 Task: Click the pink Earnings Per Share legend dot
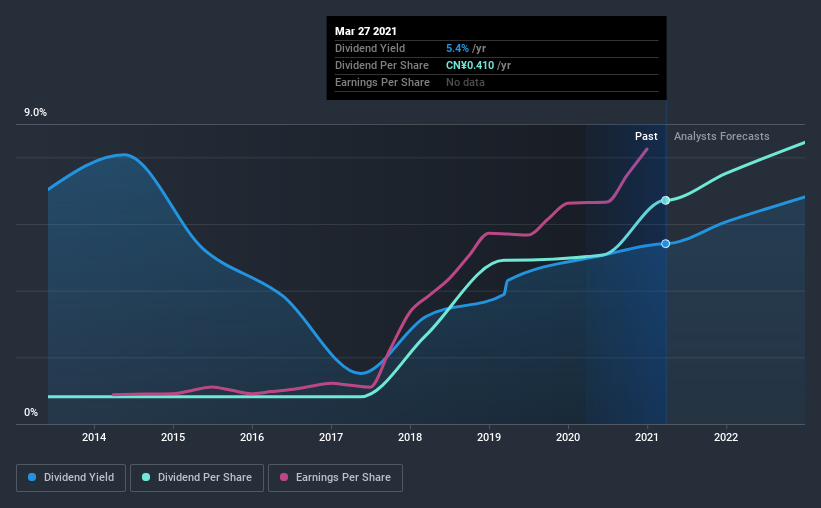pos(284,477)
